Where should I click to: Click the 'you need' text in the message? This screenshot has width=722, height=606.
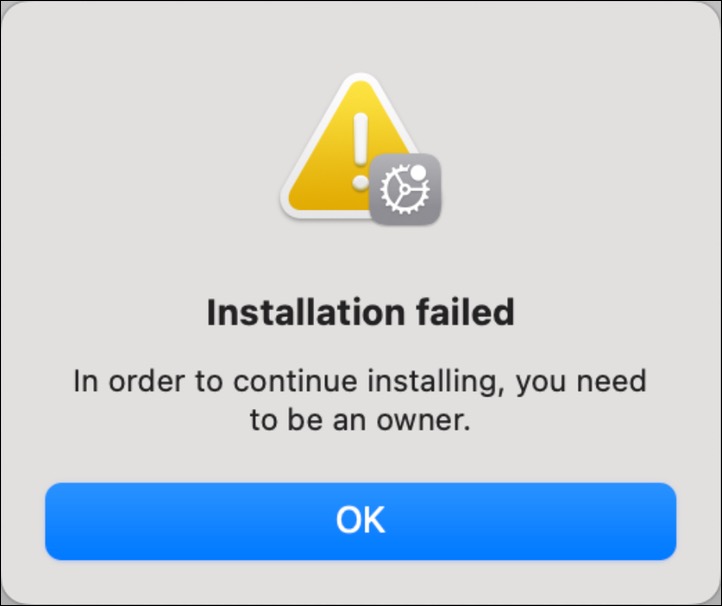click(x=581, y=383)
